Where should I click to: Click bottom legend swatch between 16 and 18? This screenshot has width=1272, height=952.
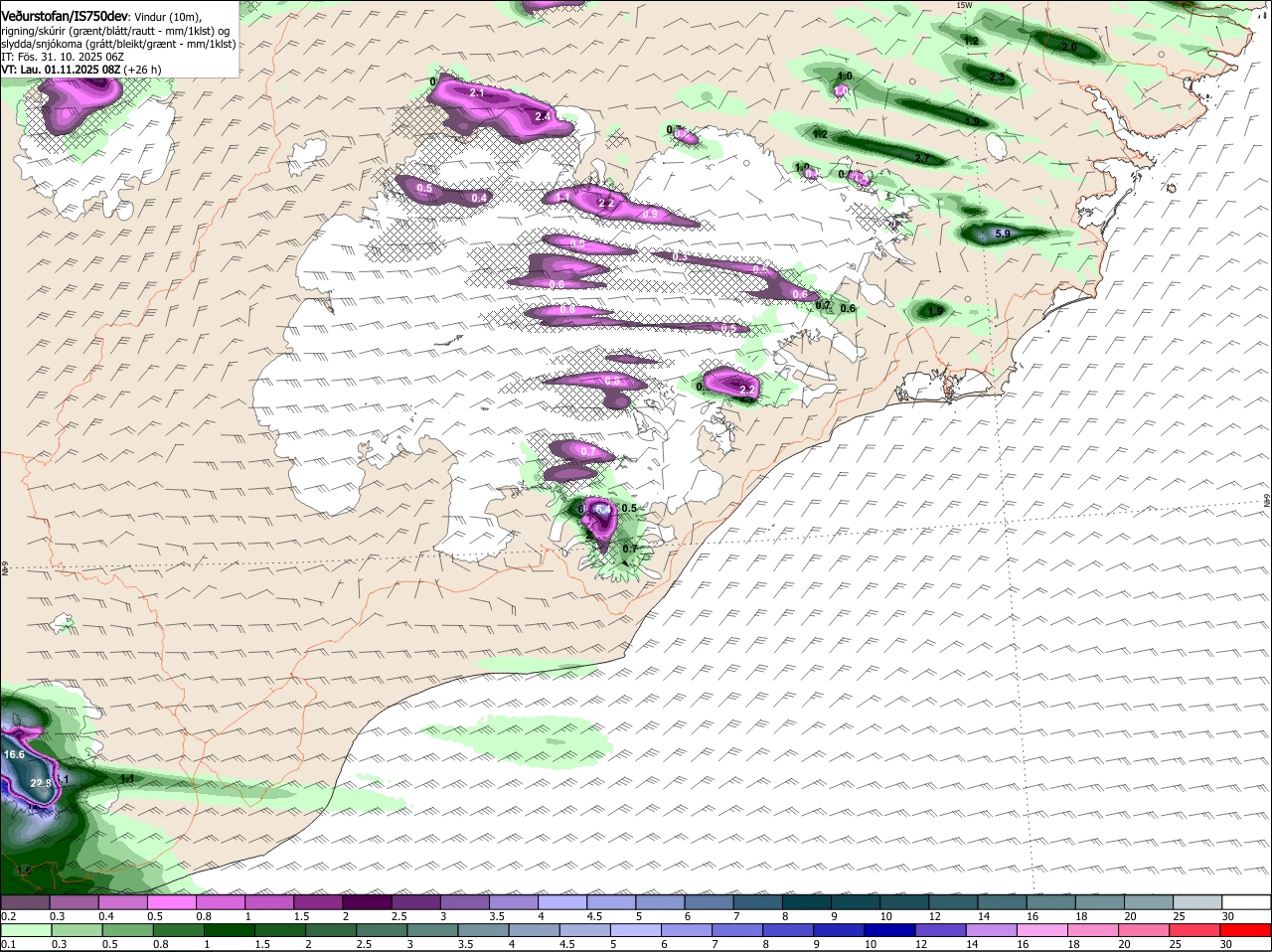pos(1043,930)
